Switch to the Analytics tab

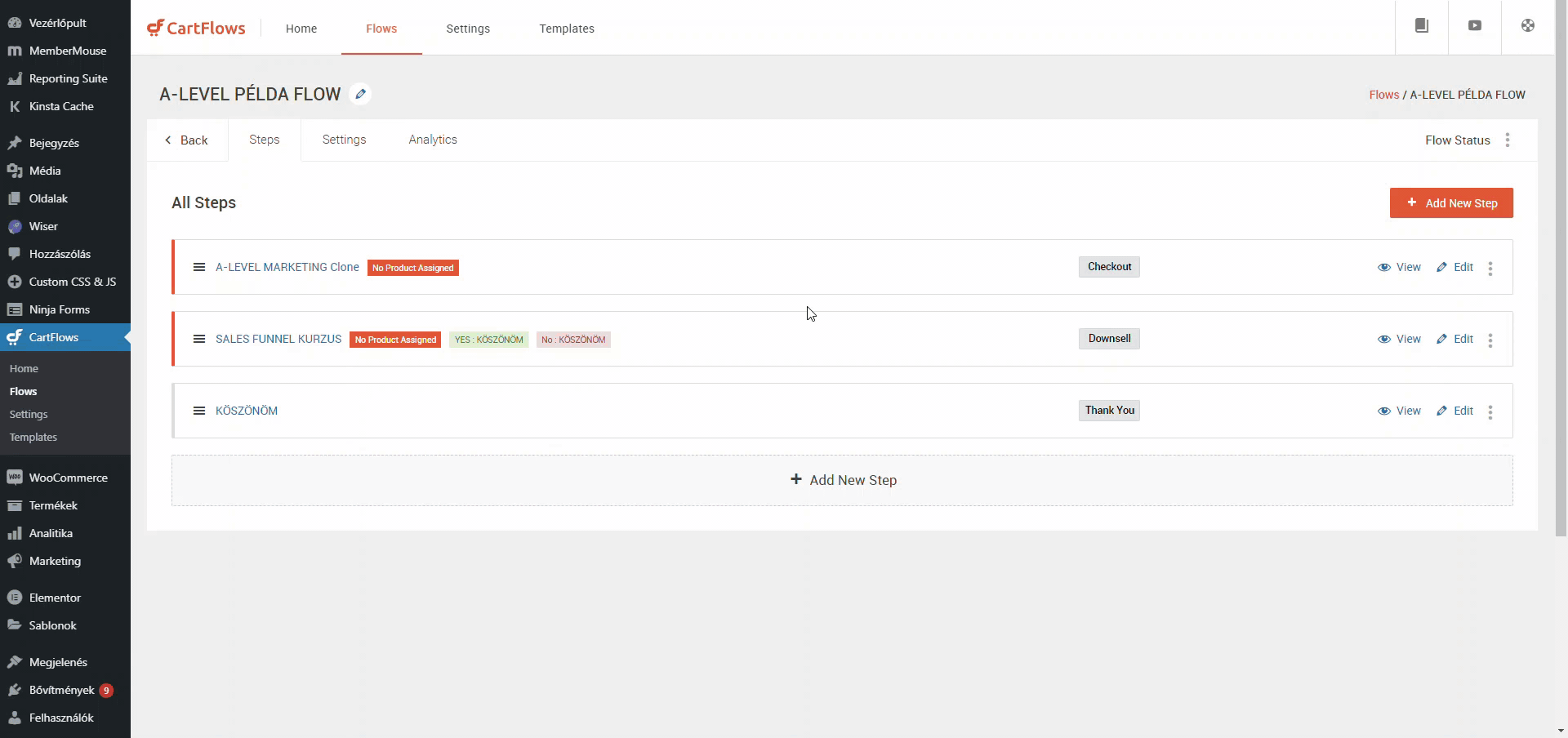click(433, 140)
